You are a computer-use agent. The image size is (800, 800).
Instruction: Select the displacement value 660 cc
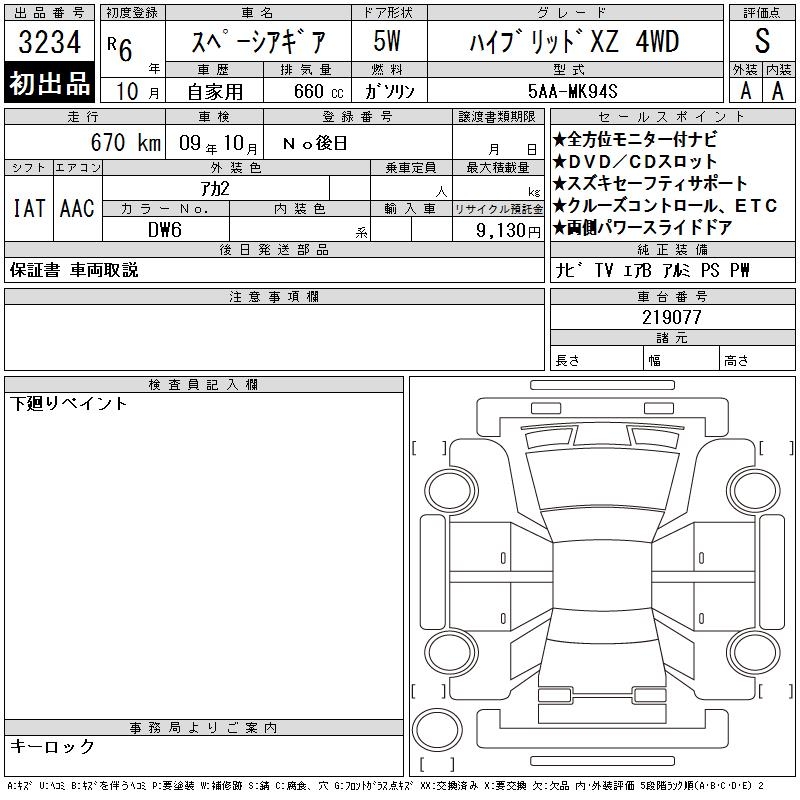pyautogui.click(x=318, y=91)
